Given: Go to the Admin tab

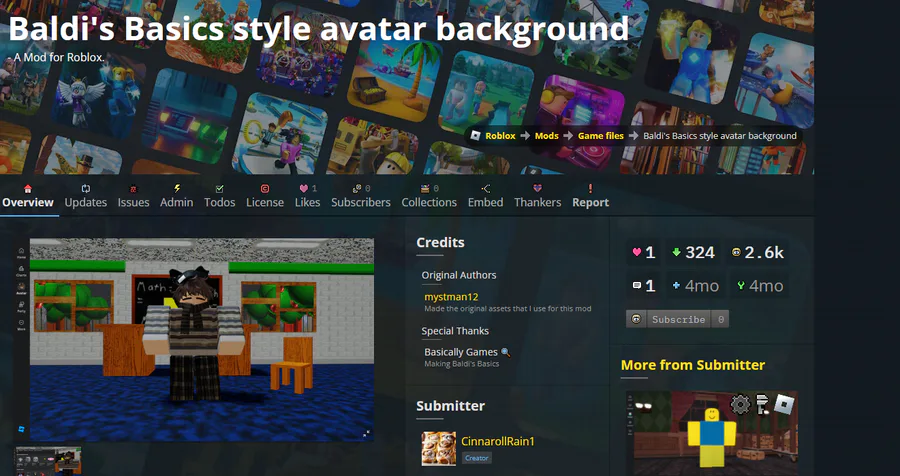Looking at the screenshot, I should [176, 196].
